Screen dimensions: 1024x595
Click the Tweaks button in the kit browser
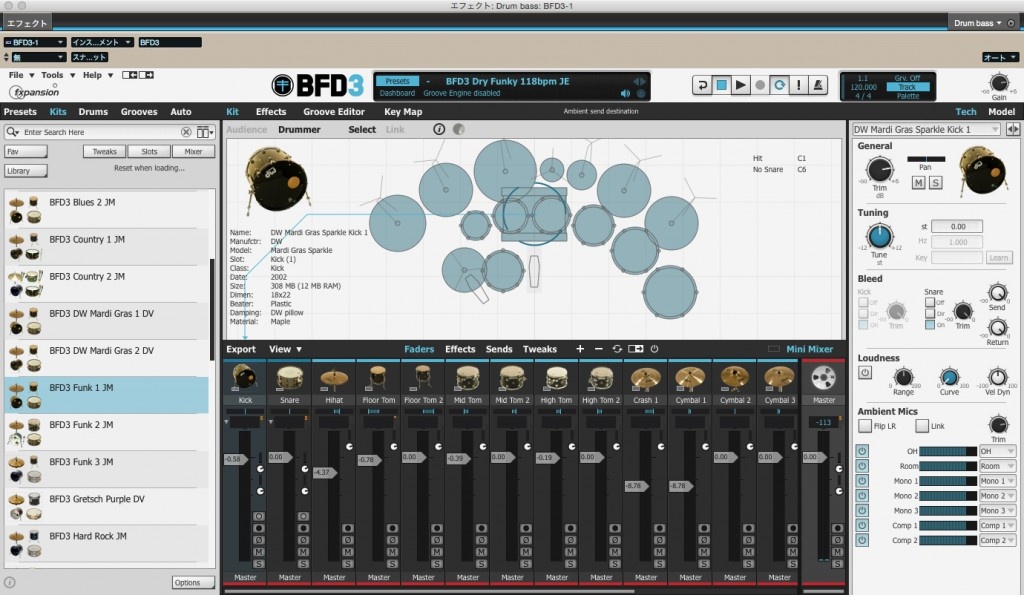coord(104,152)
